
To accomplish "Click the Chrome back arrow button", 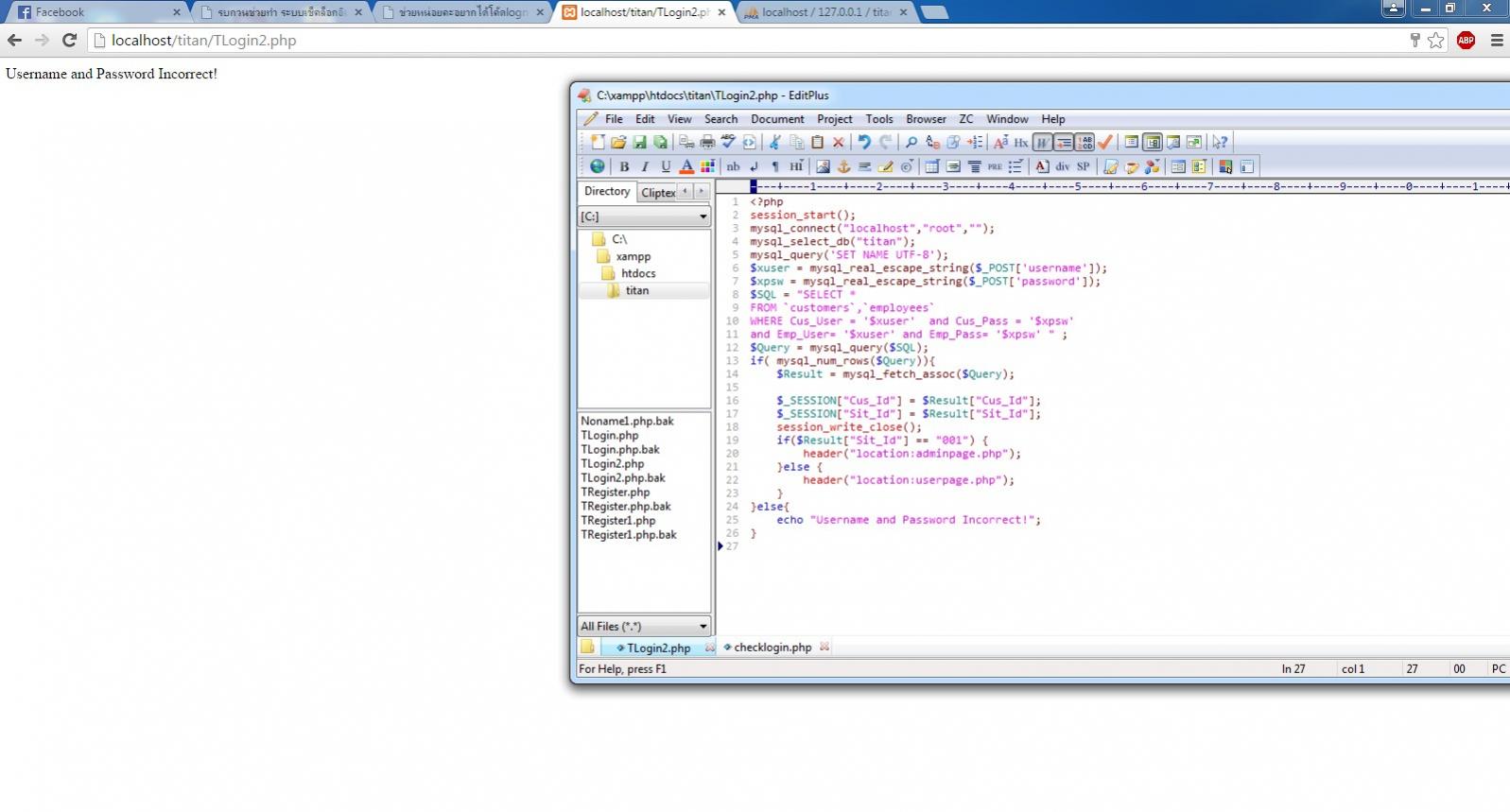I will click(14, 40).
